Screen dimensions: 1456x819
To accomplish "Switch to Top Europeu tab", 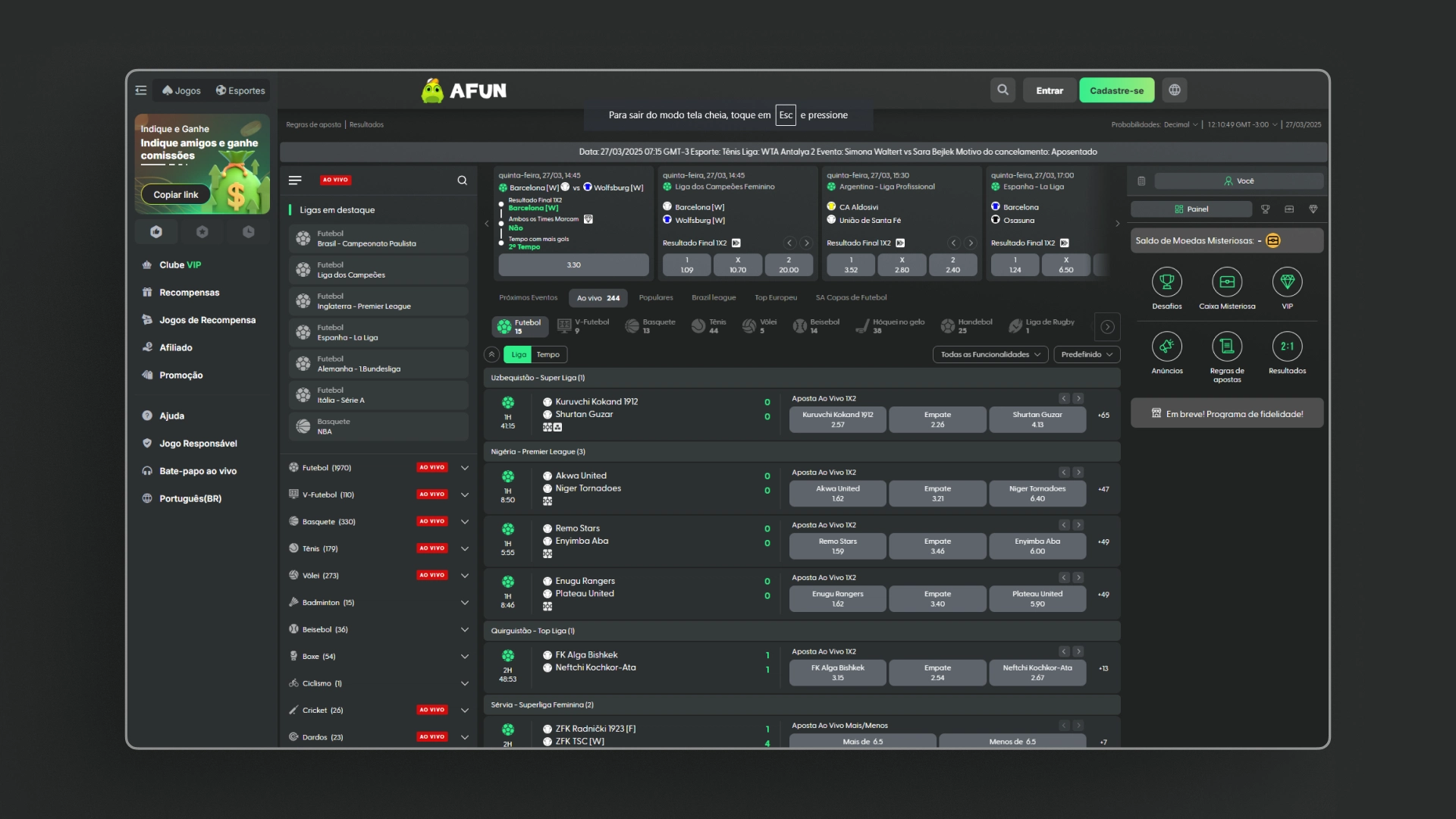I will pyautogui.click(x=776, y=298).
